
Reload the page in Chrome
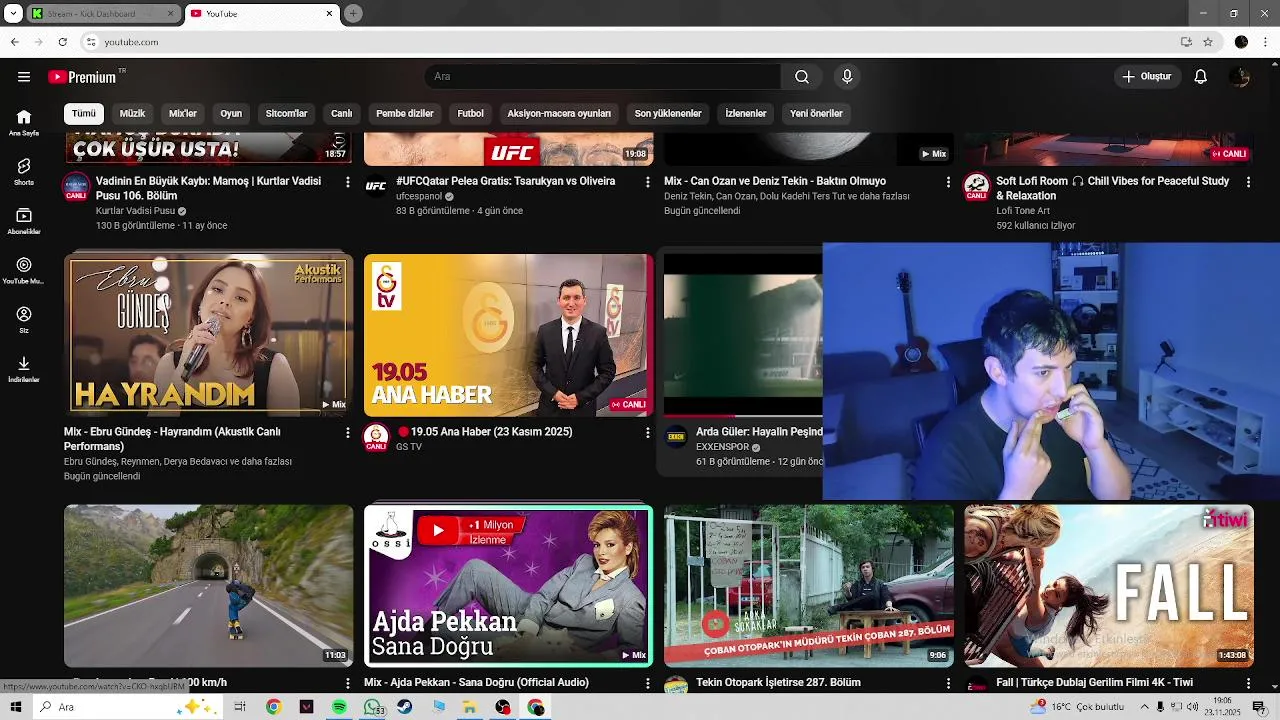click(62, 42)
